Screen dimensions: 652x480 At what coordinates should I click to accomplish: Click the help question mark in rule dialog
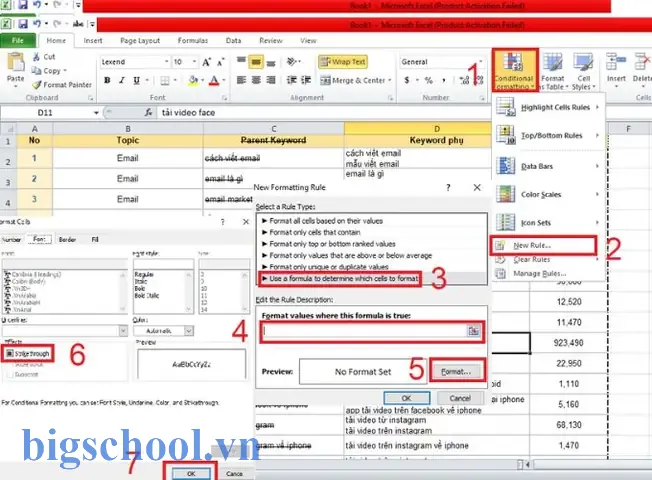(x=448, y=188)
